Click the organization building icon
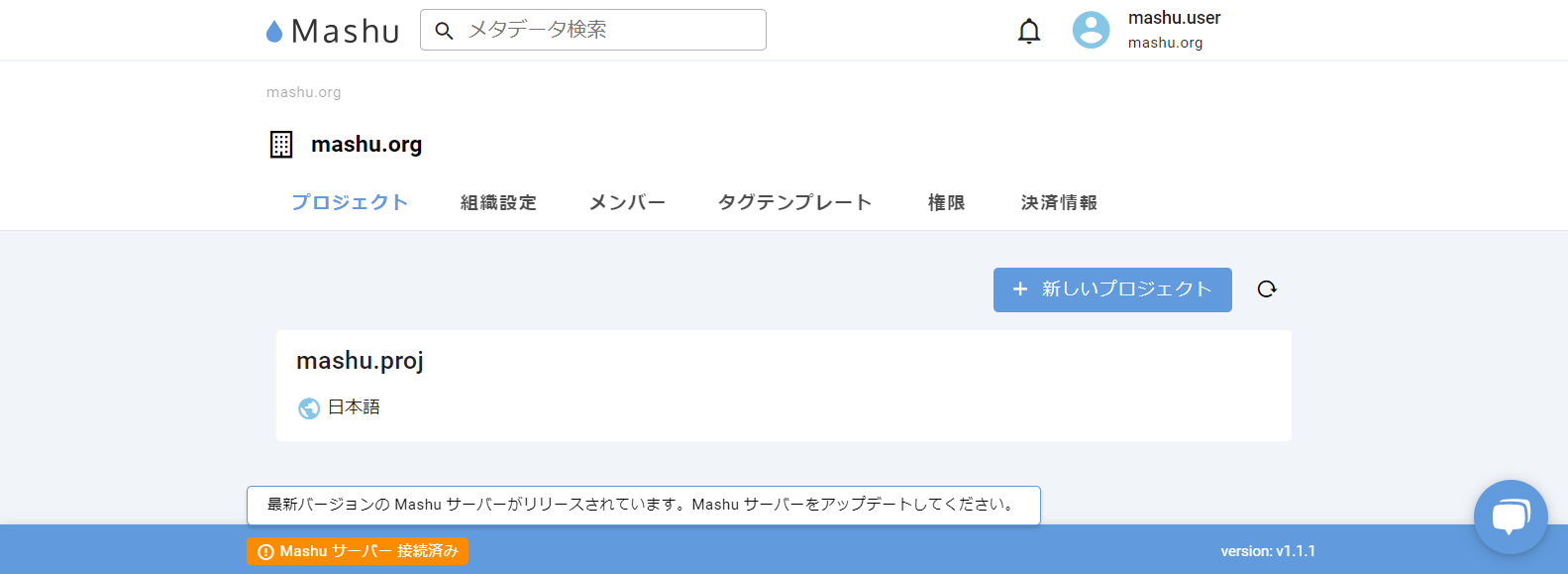This screenshot has width=1568, height=574. pos(281,145)
